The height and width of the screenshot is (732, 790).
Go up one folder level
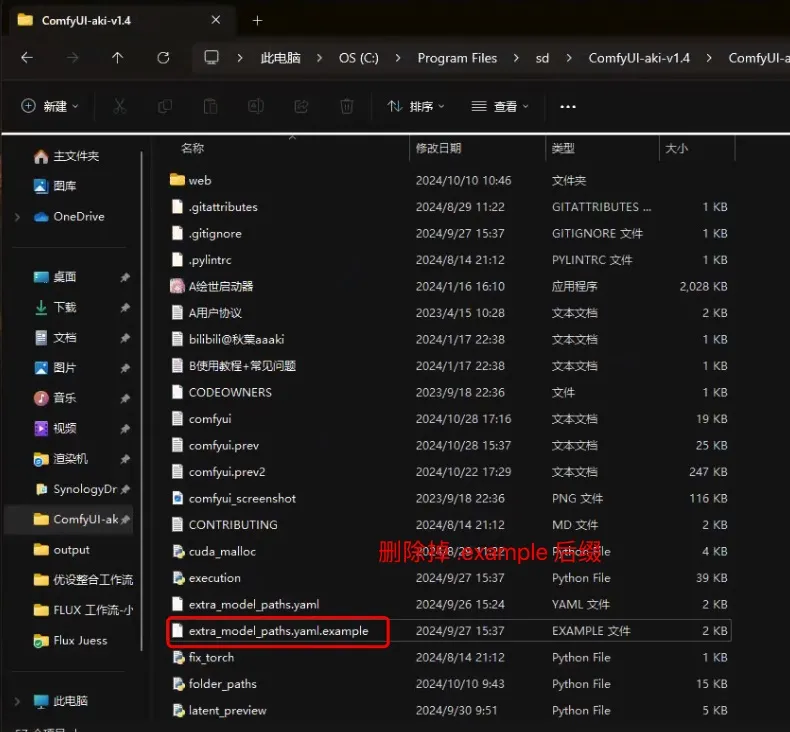pyautogui.click(x=117, y=58)
